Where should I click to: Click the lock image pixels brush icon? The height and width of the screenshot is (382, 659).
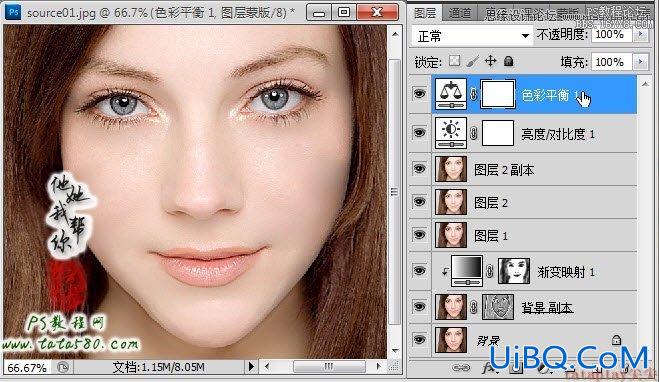472,61
